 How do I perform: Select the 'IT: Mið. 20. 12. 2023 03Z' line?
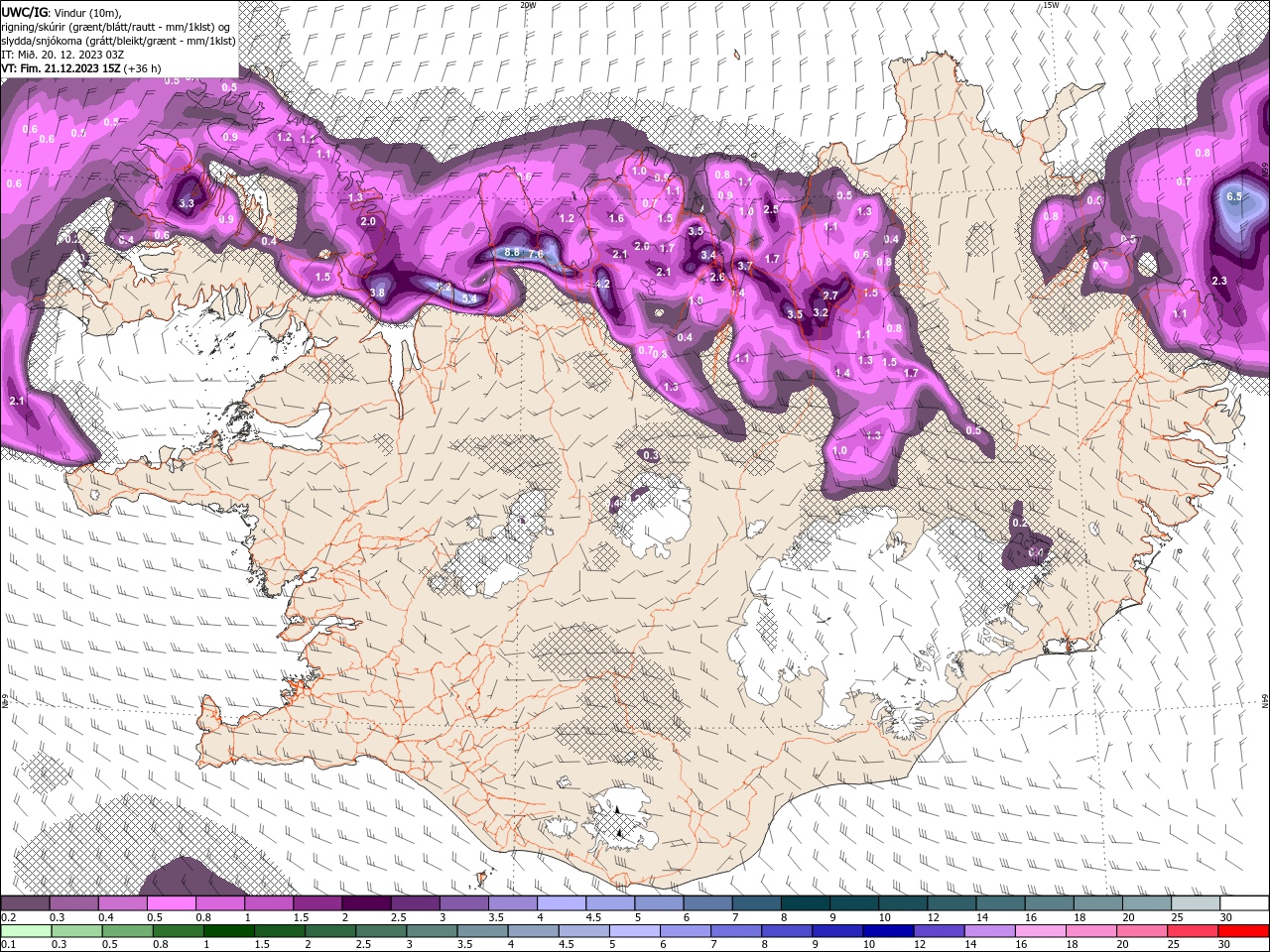(63, 55)
